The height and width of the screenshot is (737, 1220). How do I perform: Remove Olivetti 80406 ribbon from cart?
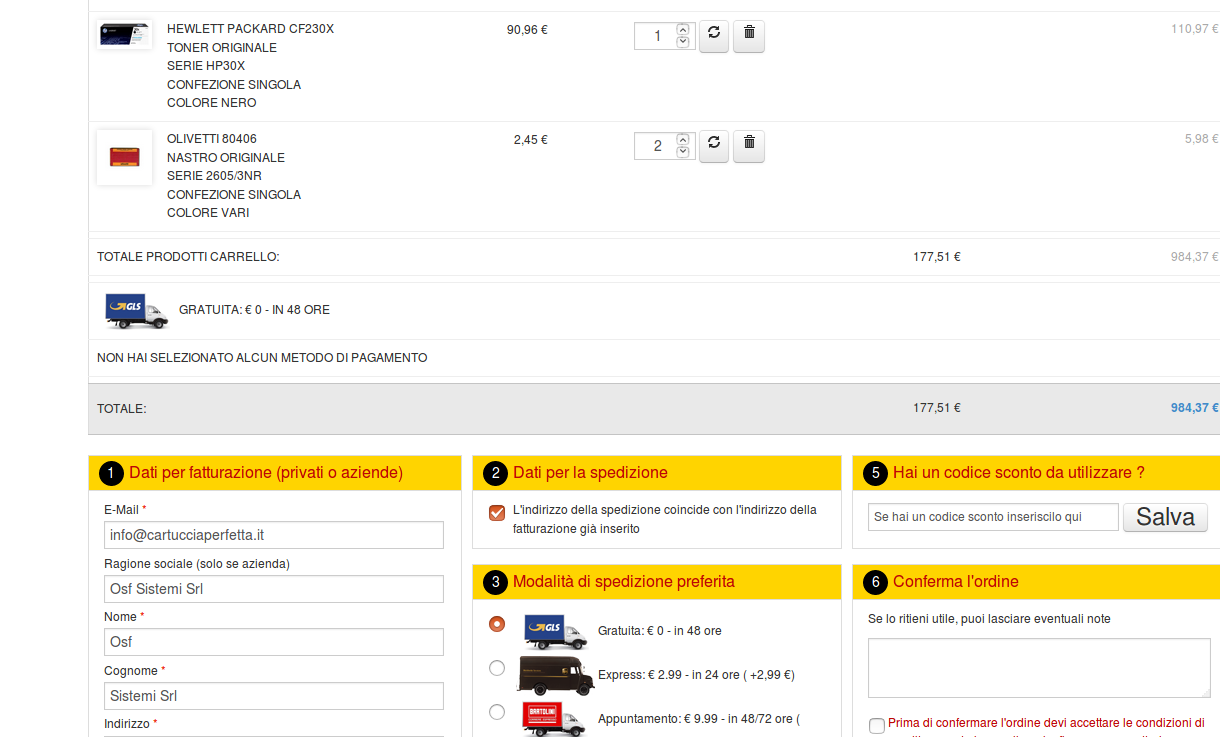point(749,146)
